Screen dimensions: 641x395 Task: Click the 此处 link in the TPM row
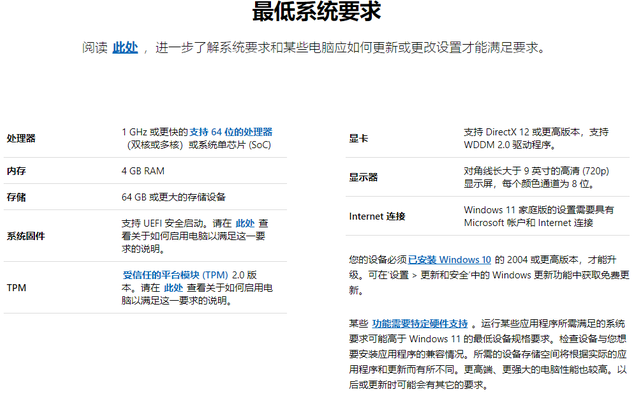(173, 288)
